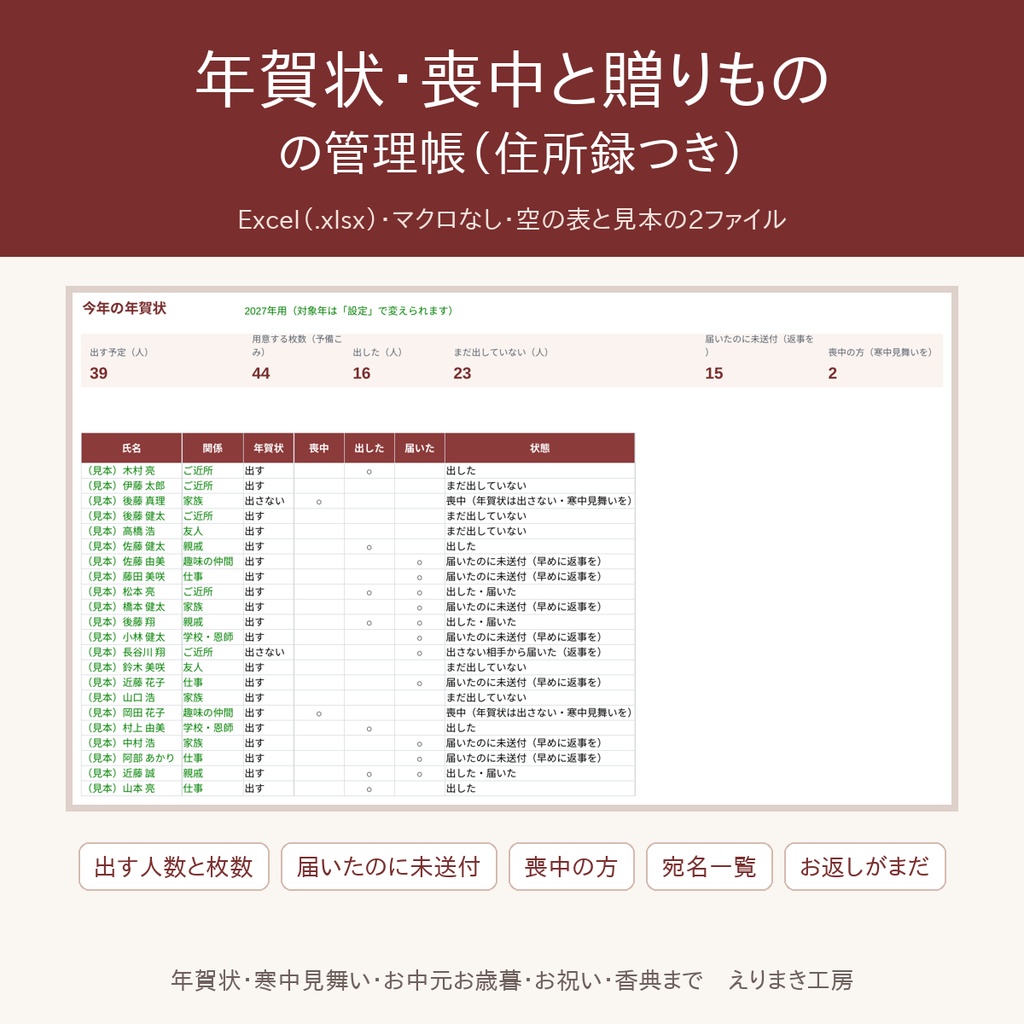Click the name cell 後藤 真理
1024x1024 pixels.
tap(131, 501)
